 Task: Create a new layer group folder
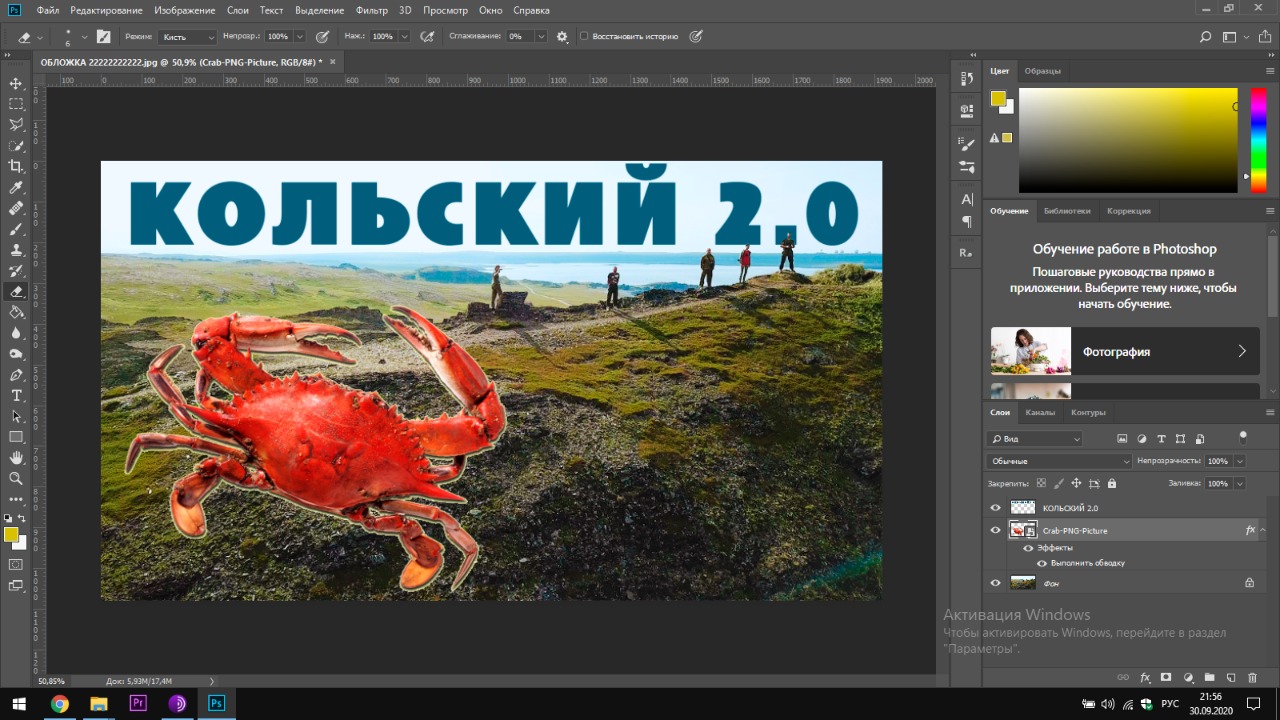[x=1209, y=677]
